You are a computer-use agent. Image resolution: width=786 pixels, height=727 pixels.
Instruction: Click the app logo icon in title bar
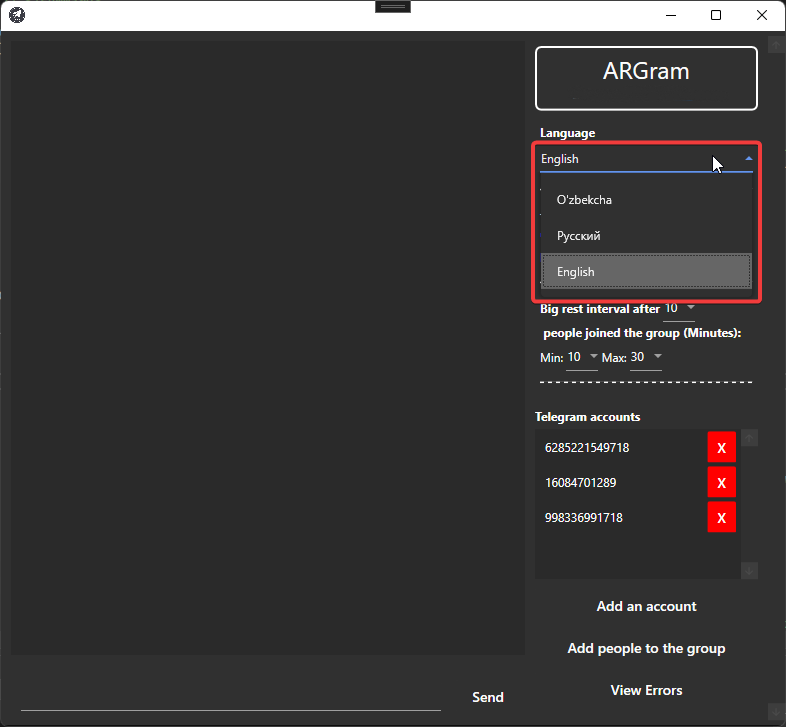[17, 15]
